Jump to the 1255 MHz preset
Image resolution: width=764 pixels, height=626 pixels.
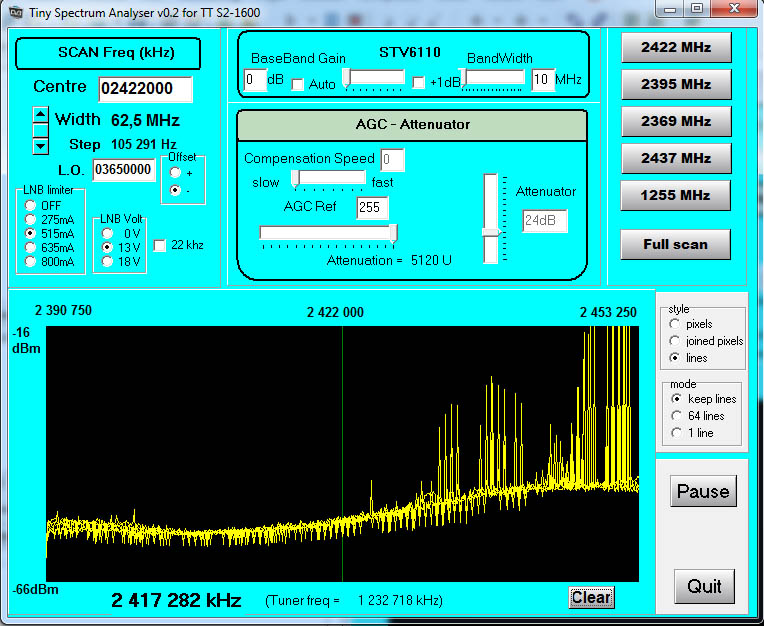675,196
